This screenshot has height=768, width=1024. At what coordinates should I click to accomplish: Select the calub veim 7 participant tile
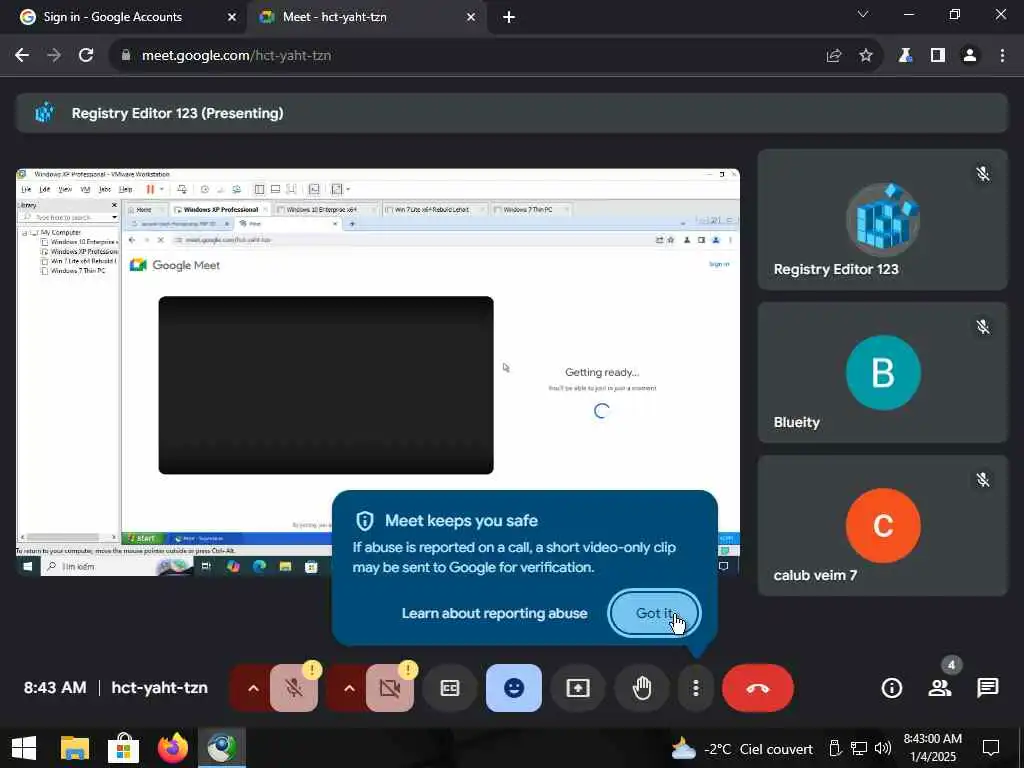882,526
